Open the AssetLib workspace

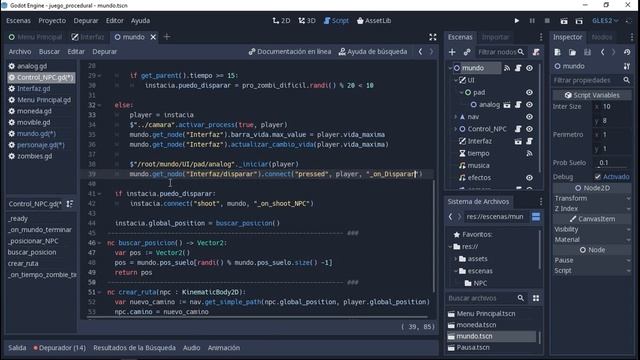point(373,20)
